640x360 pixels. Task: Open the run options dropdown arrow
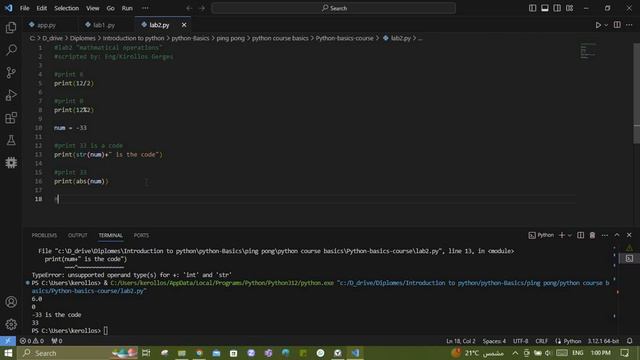(x=606, y=25)
